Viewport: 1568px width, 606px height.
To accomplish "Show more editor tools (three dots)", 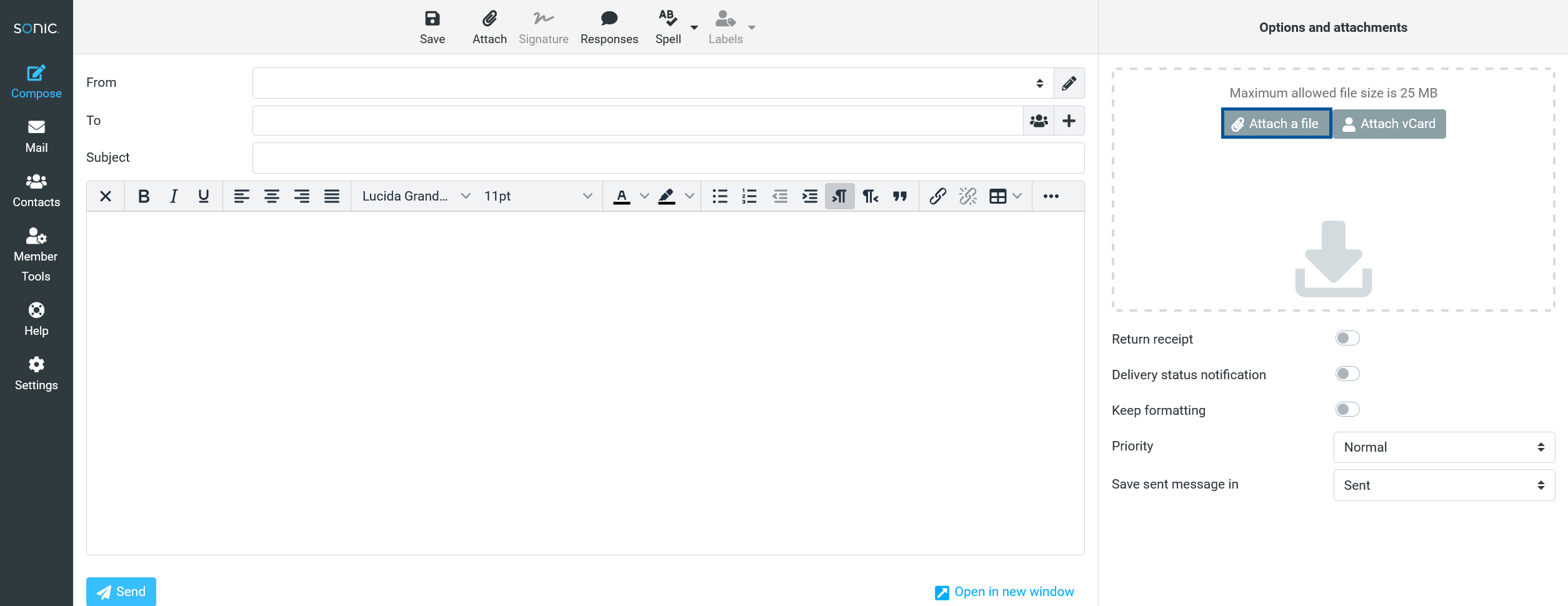I will pyautogui.click(x=1051, y=196).
